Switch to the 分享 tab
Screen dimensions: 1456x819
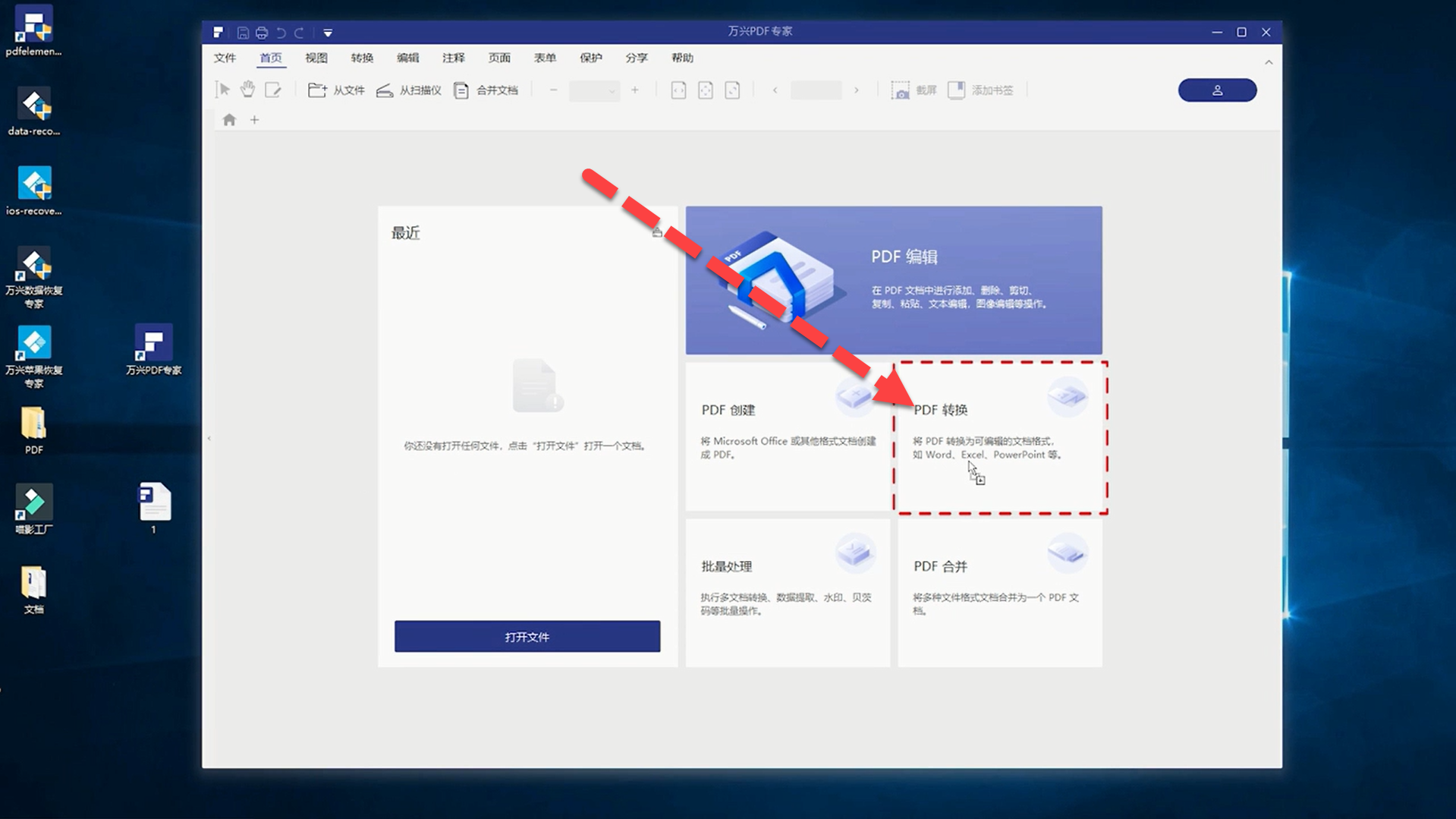pyautogui.click(x=637, y=58)
